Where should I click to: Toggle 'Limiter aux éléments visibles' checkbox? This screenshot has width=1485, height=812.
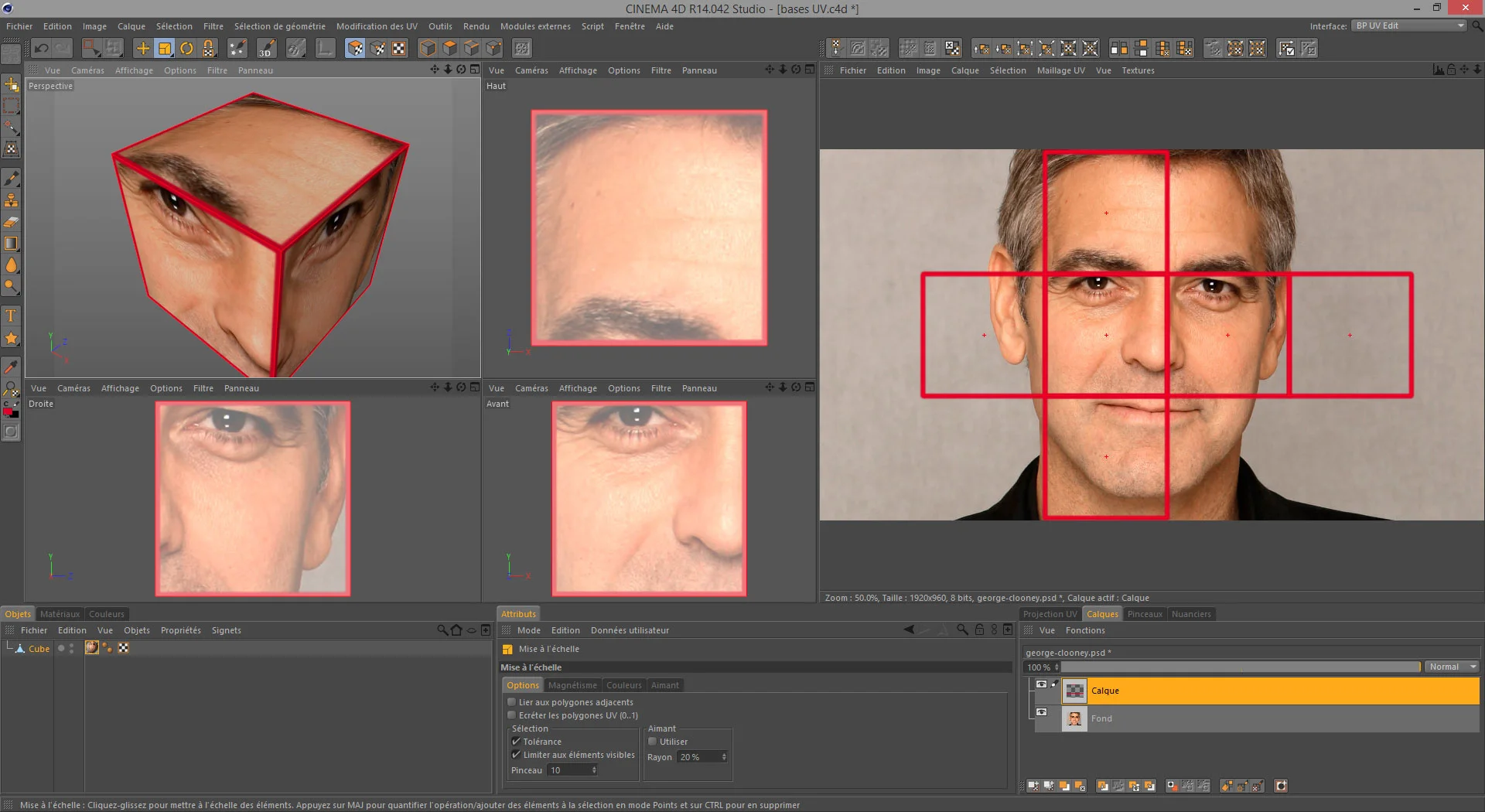[x=516, y=755]
